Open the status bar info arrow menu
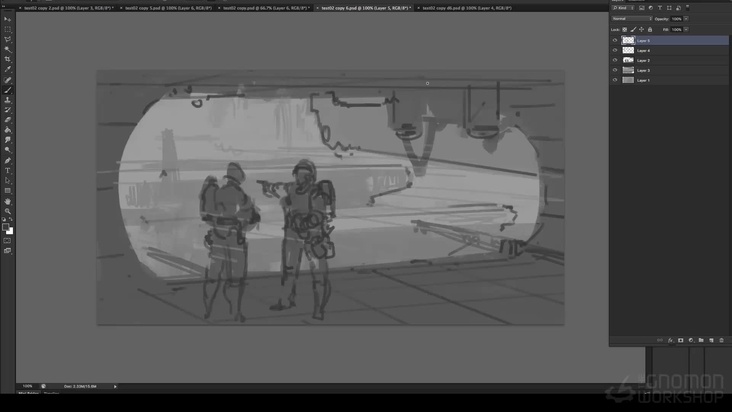 click(x=115, y=386)
